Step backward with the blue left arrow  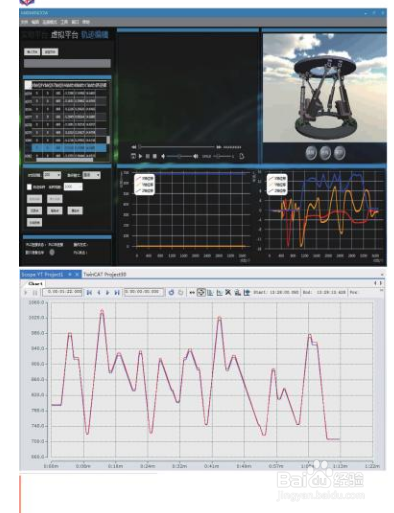click(99, 292)
